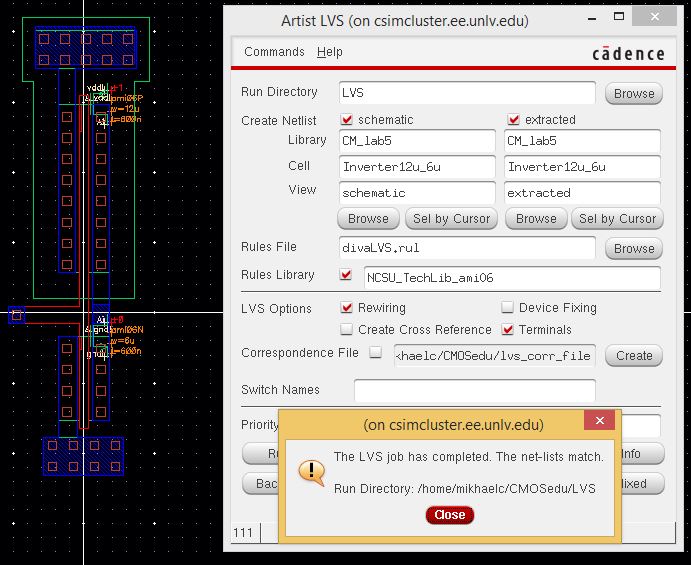
Task: Enable Create Cross Reference option
Action: click(x=347, y=329)
